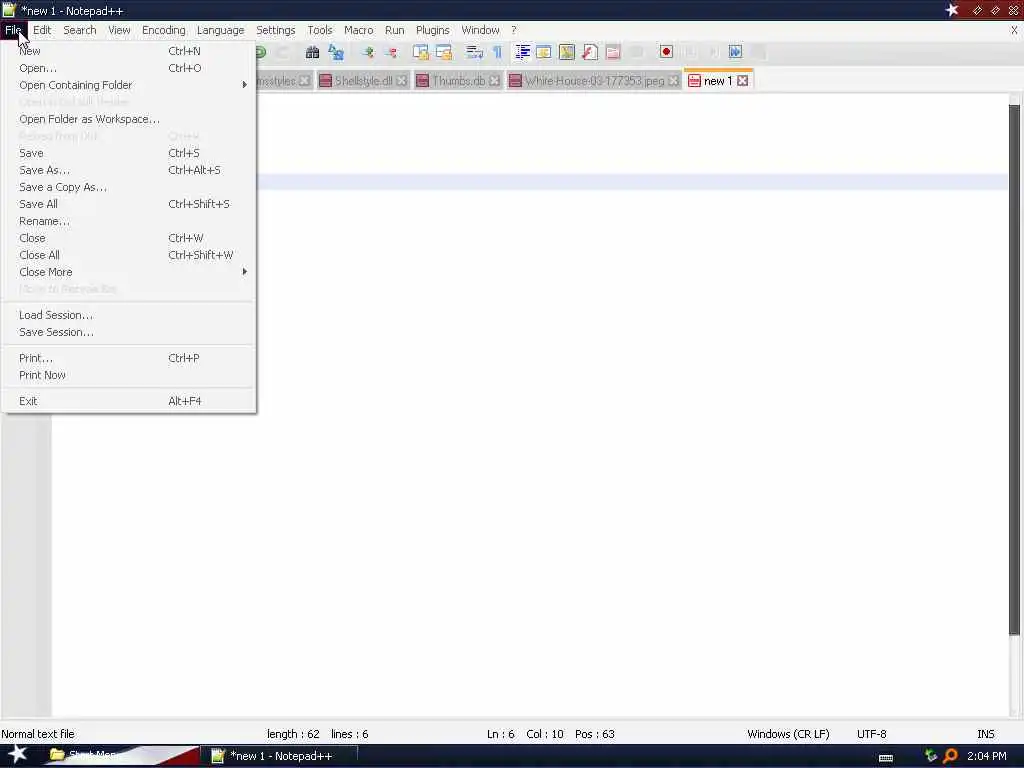Image resolution: width=1024 pixels, height=768 pixels.
Task: Click the star icon in title bar
Action: 952,10
